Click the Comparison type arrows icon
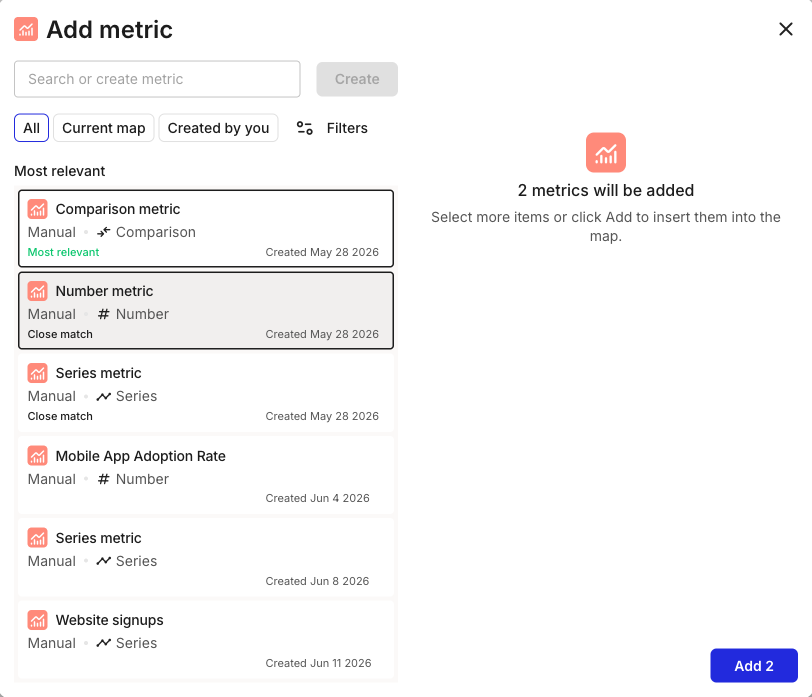 (x=104, y=232)
